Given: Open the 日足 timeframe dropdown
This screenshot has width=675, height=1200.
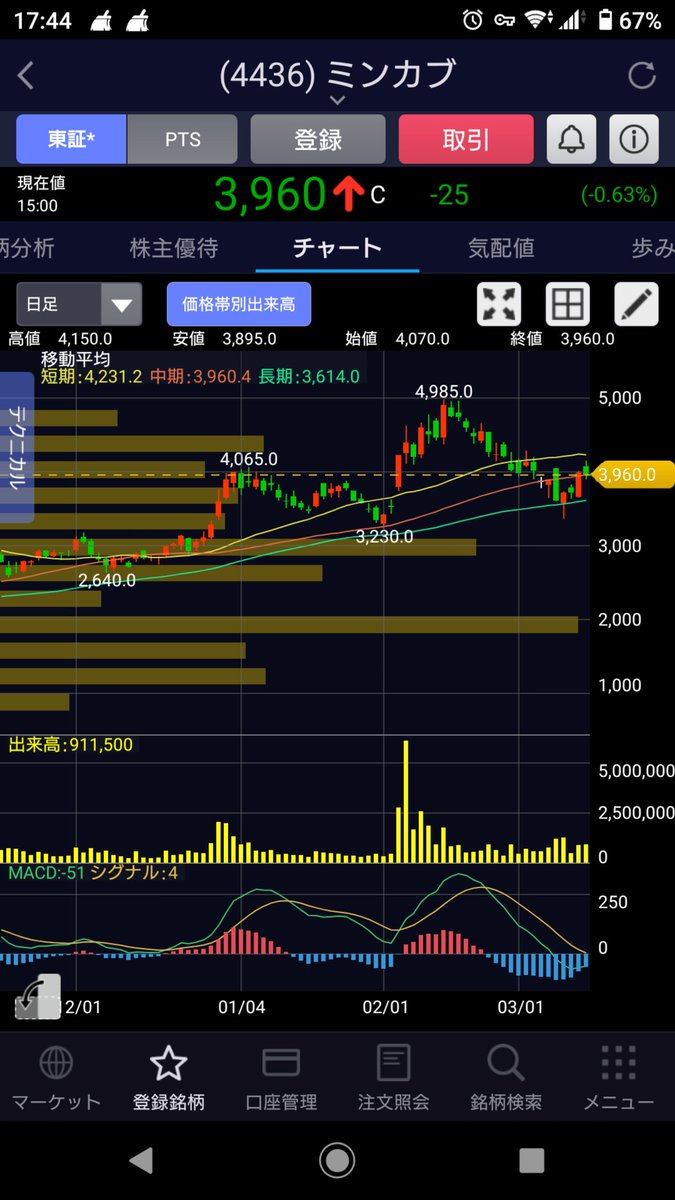Looking at the screenshot, I should tap(79, 304).
